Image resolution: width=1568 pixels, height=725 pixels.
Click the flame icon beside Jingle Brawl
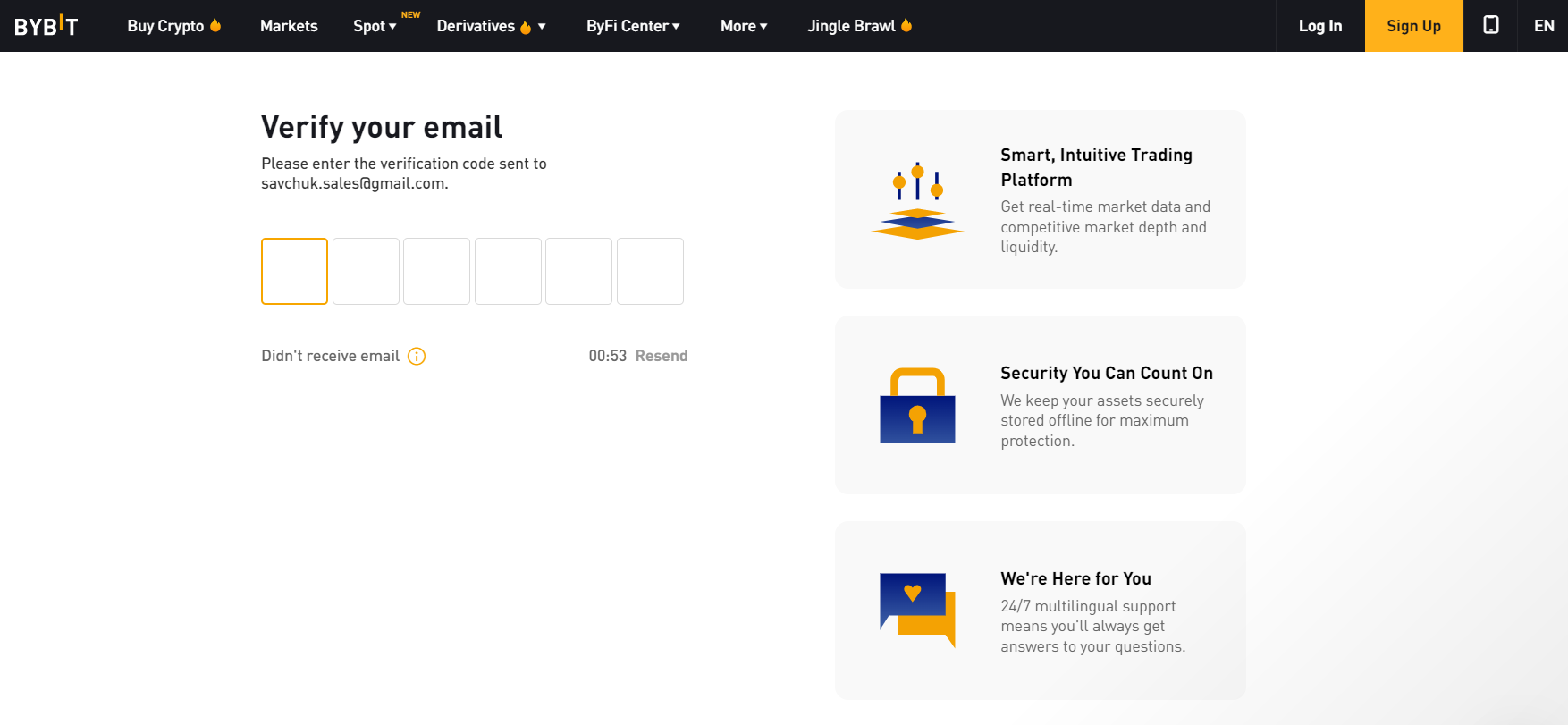(906, 25)
